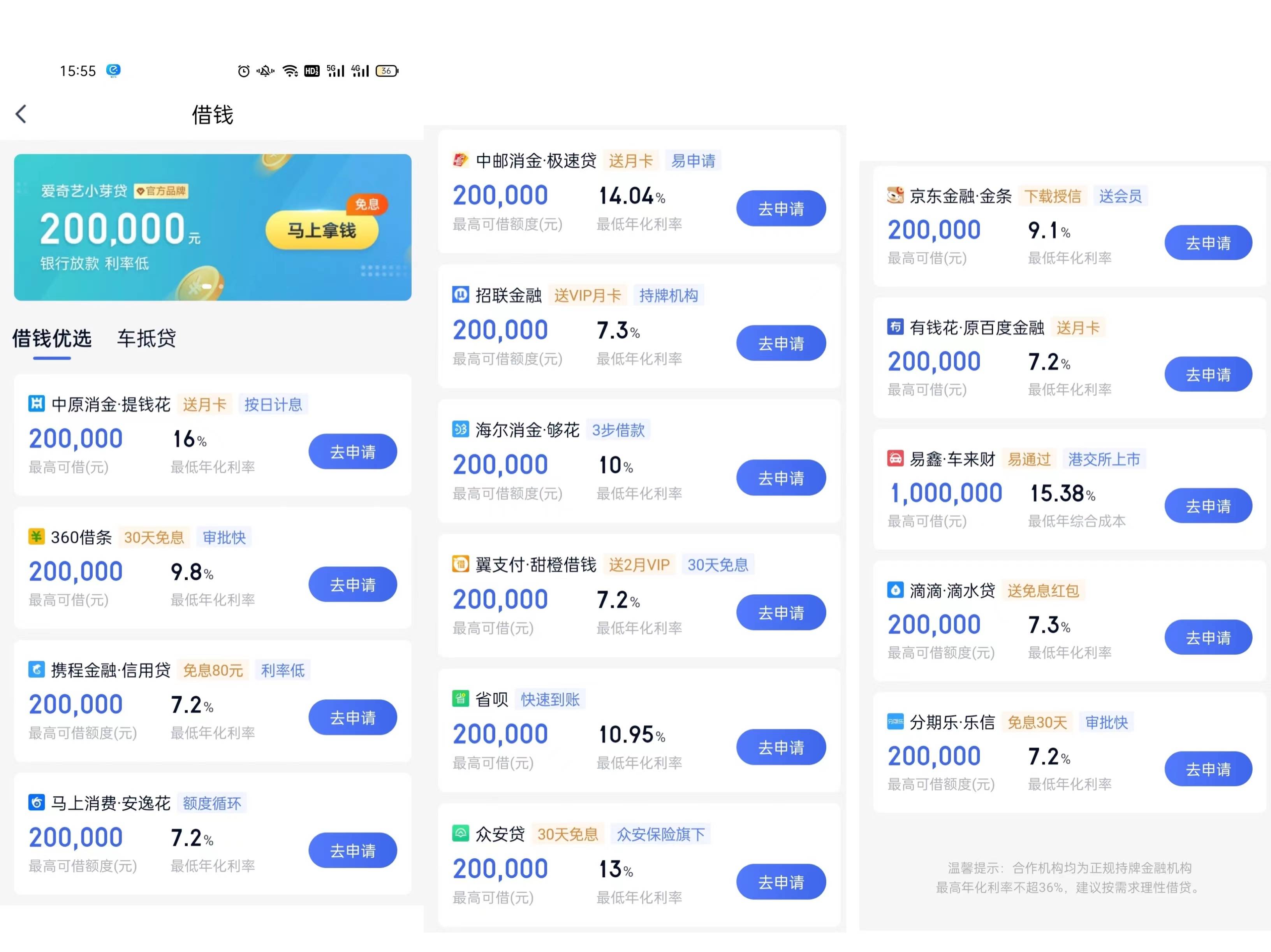Click the 省呗 green logo icon
The height and width of the screenshot is (952, 1271).
460,699
